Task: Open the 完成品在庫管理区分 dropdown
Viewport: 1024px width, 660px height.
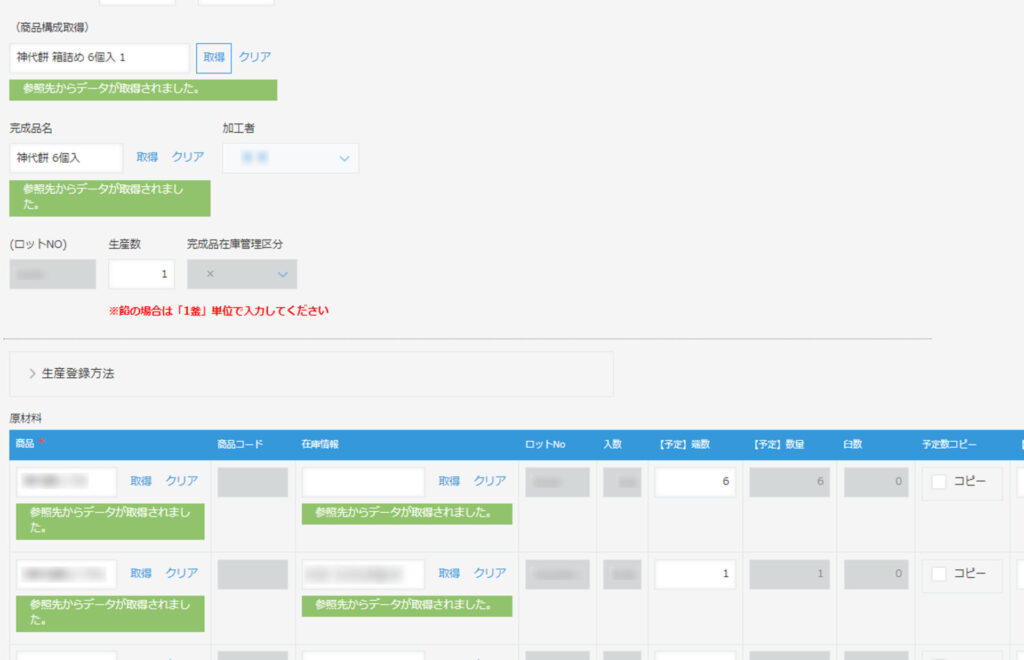Action: pos(242,274)
